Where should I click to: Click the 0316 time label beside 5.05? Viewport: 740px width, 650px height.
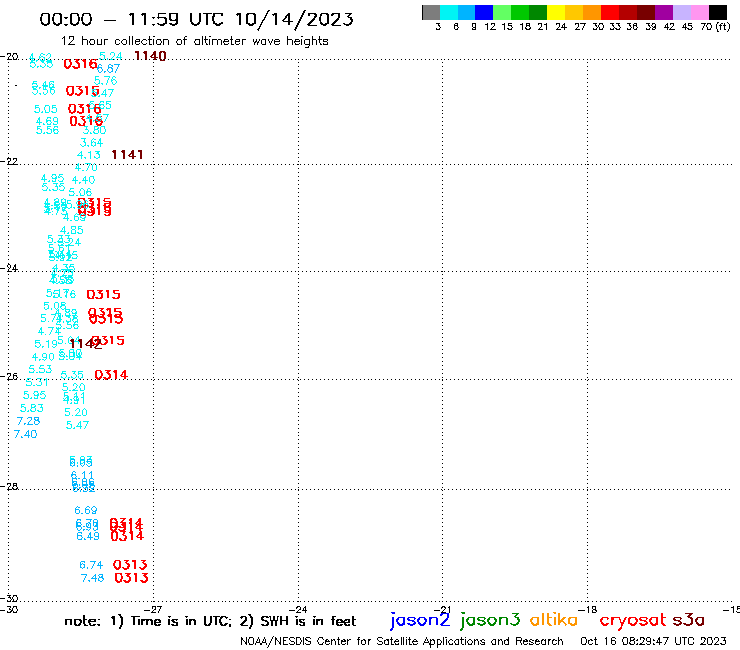pyautogui.click(x=84, y=109)
